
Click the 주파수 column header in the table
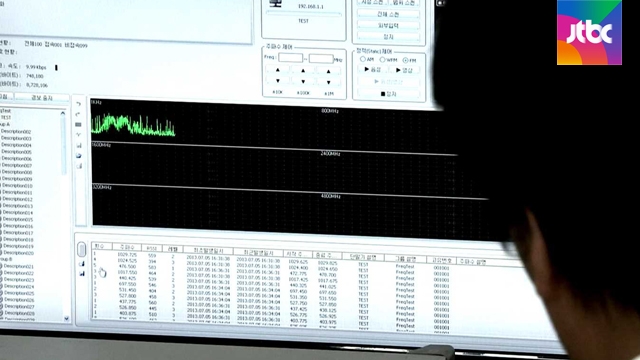[127, 247]
